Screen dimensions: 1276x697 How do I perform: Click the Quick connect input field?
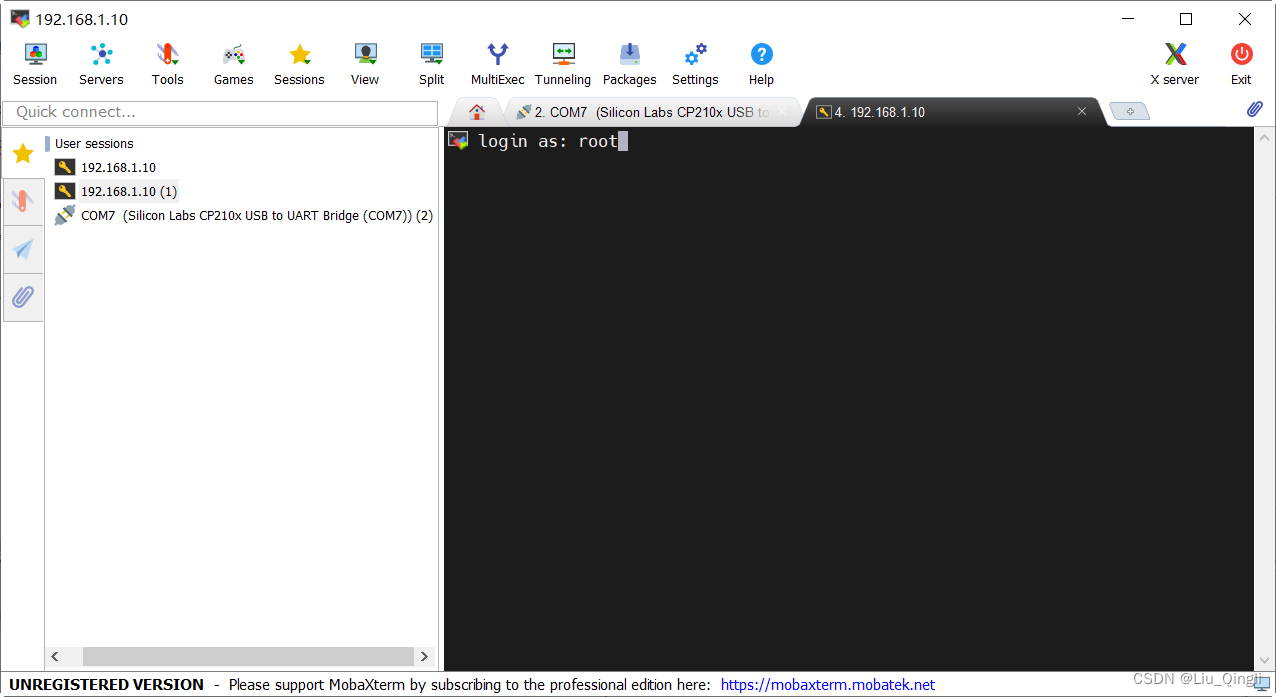click(x=220, y=112)
